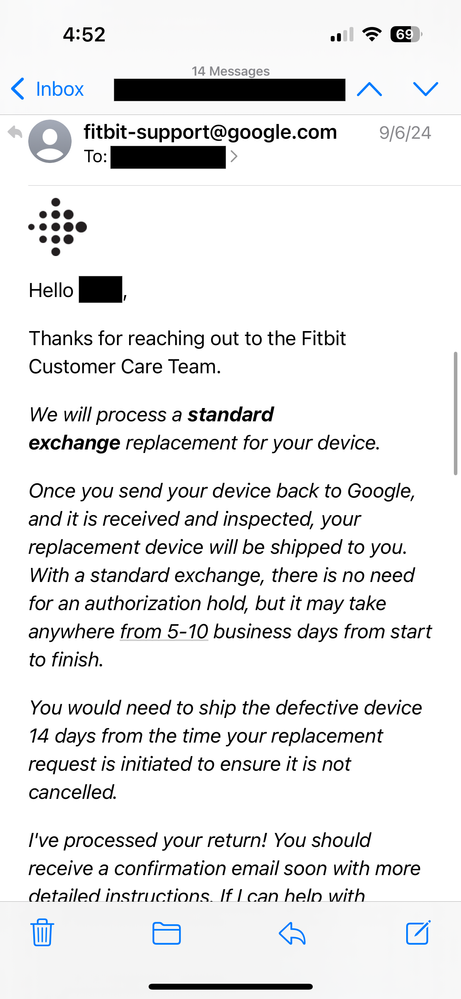
Task: Tap the battery indicator in status bar
Action: point(406,35)
